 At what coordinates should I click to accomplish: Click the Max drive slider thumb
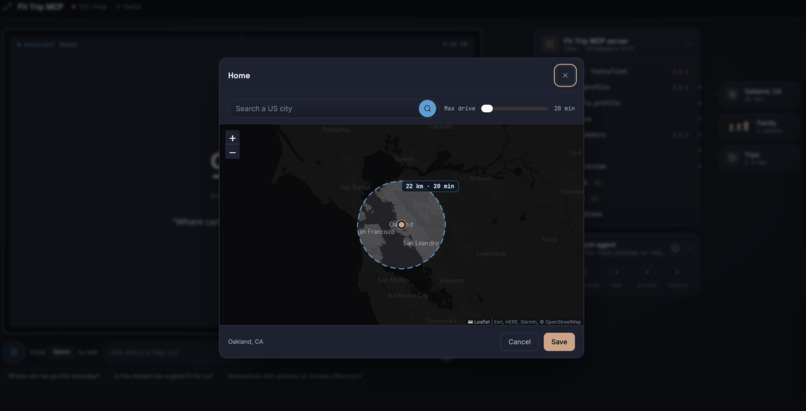(x=487, y=108)
